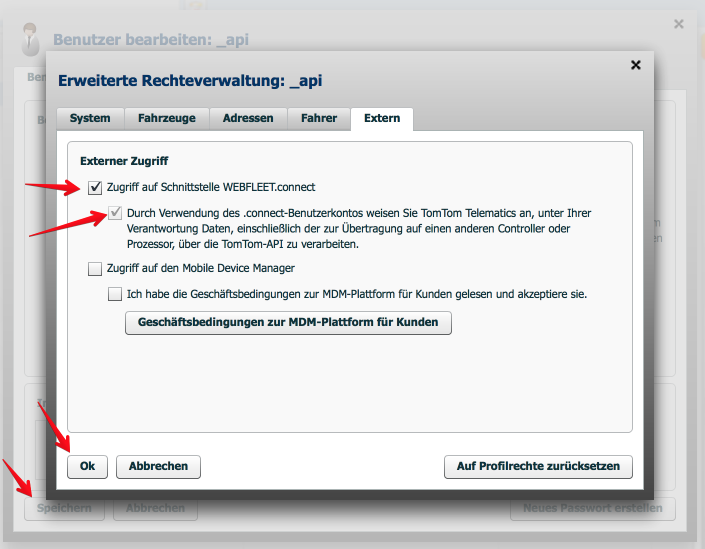Close the Erweiterte Rechteverwaltung dialog

[x=635, y=65]
